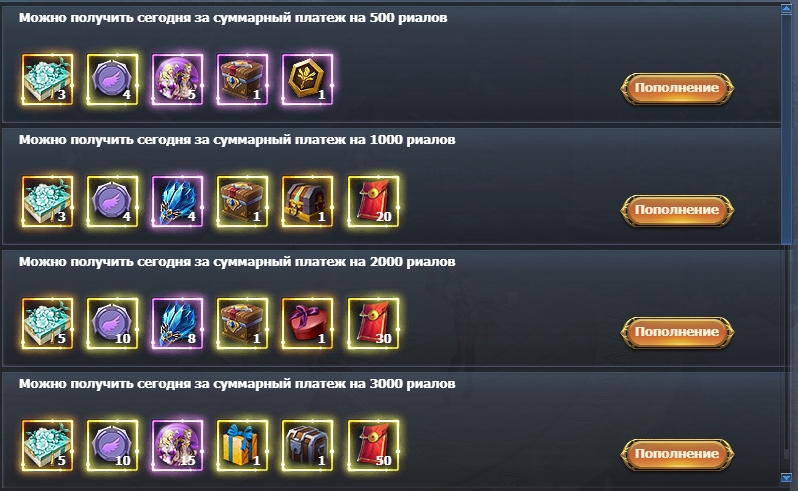Open the red envelope reward showing 20
The height and width of the screenshot is (491, 798).
click(373, 201)
